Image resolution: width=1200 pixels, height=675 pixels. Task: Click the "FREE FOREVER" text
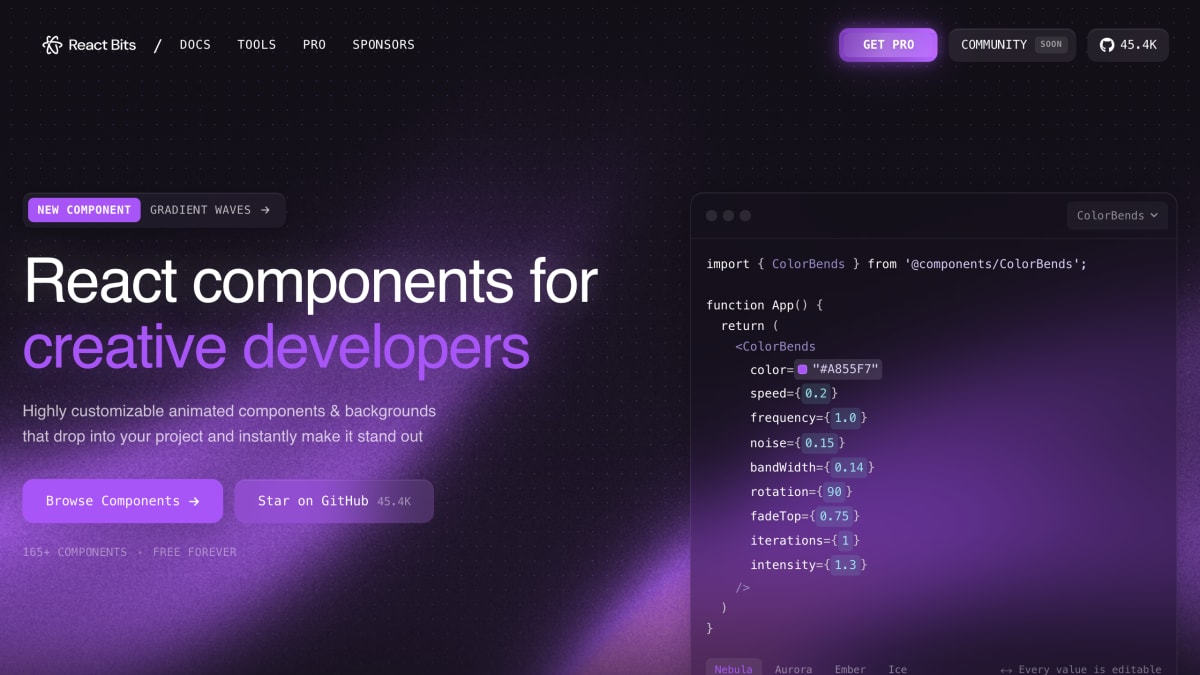point(195,552)
